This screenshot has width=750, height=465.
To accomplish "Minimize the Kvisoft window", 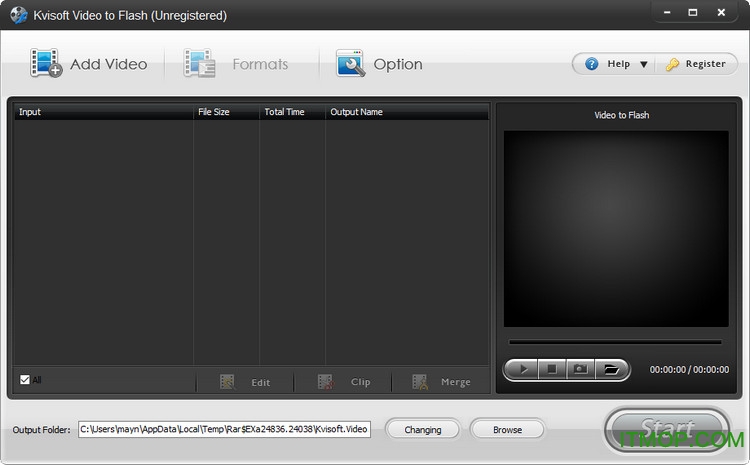I will 667,12.
